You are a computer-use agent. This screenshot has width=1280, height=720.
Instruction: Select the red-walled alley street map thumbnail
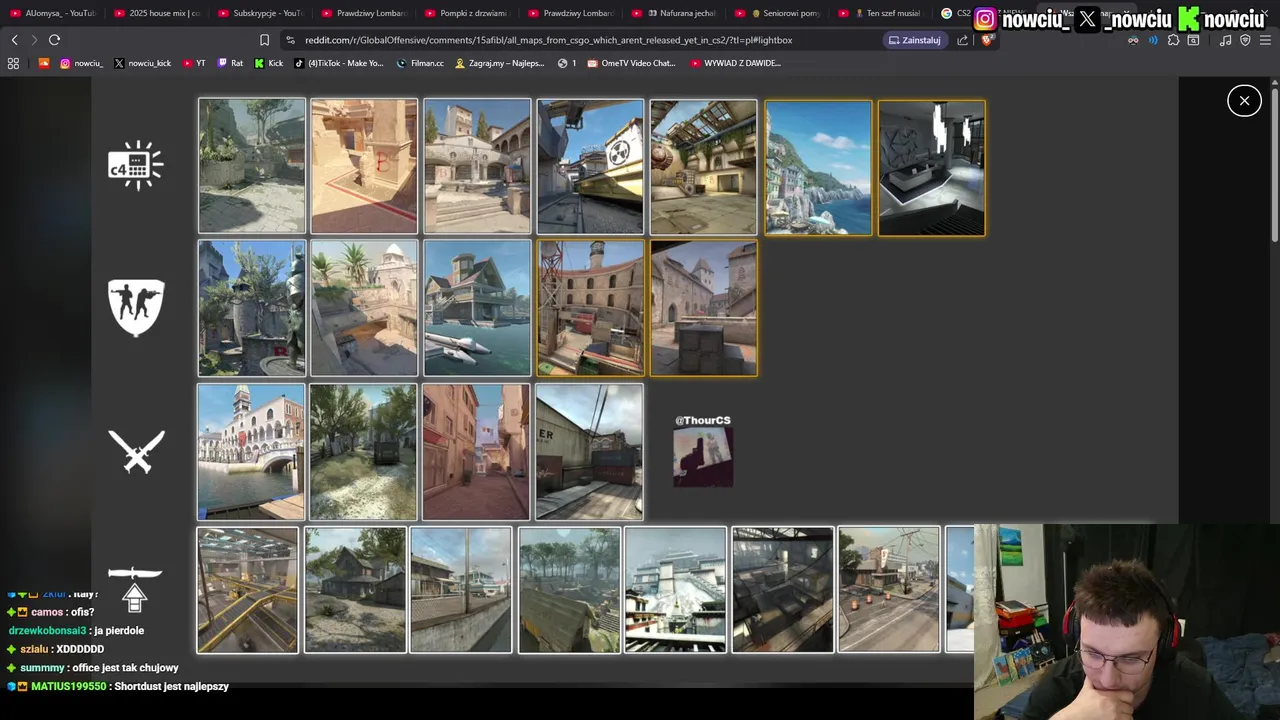pyautogui.click(x=476, y=452)
